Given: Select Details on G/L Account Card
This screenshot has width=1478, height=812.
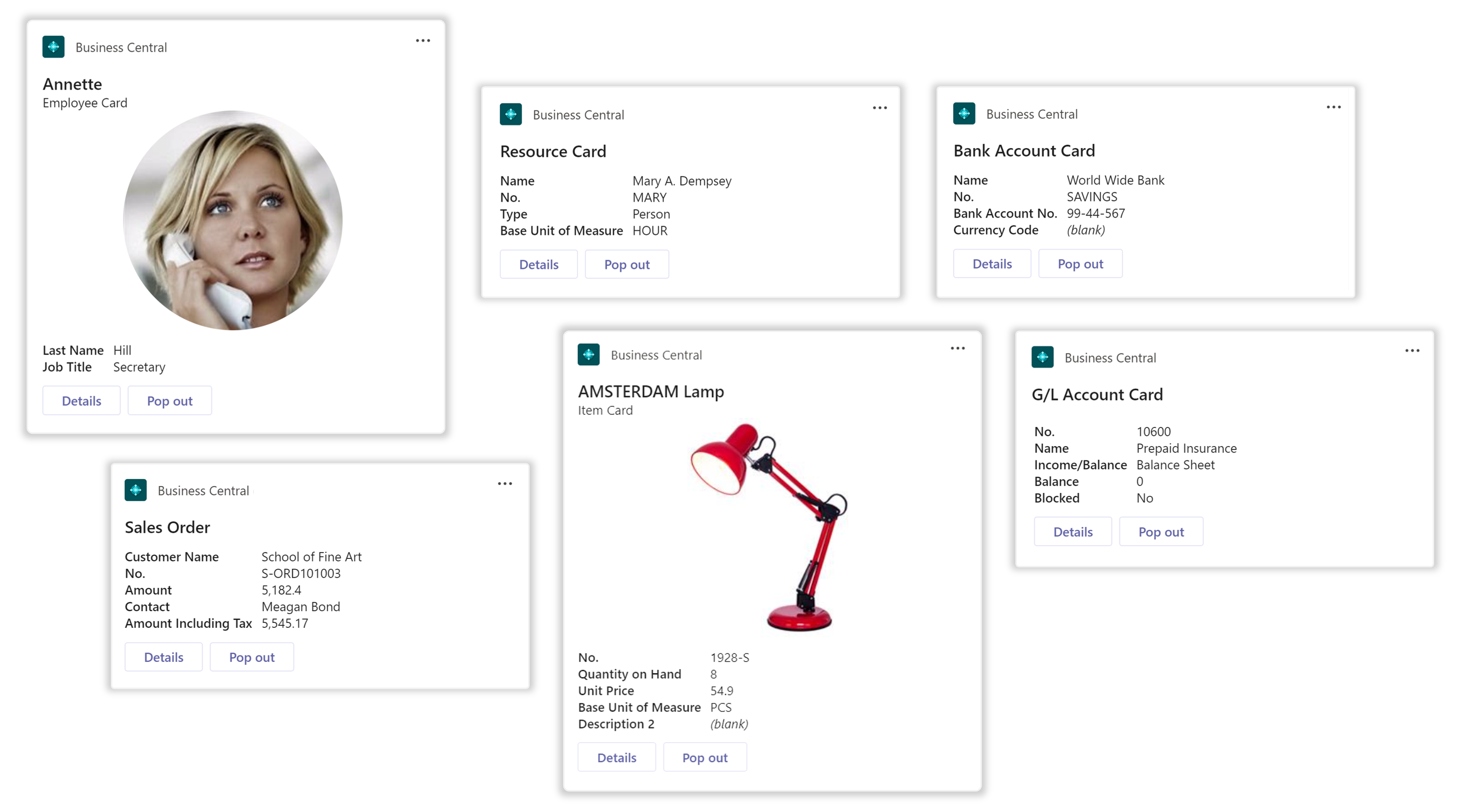Looking at the screenshot, I should click(x=1074, y=531).
